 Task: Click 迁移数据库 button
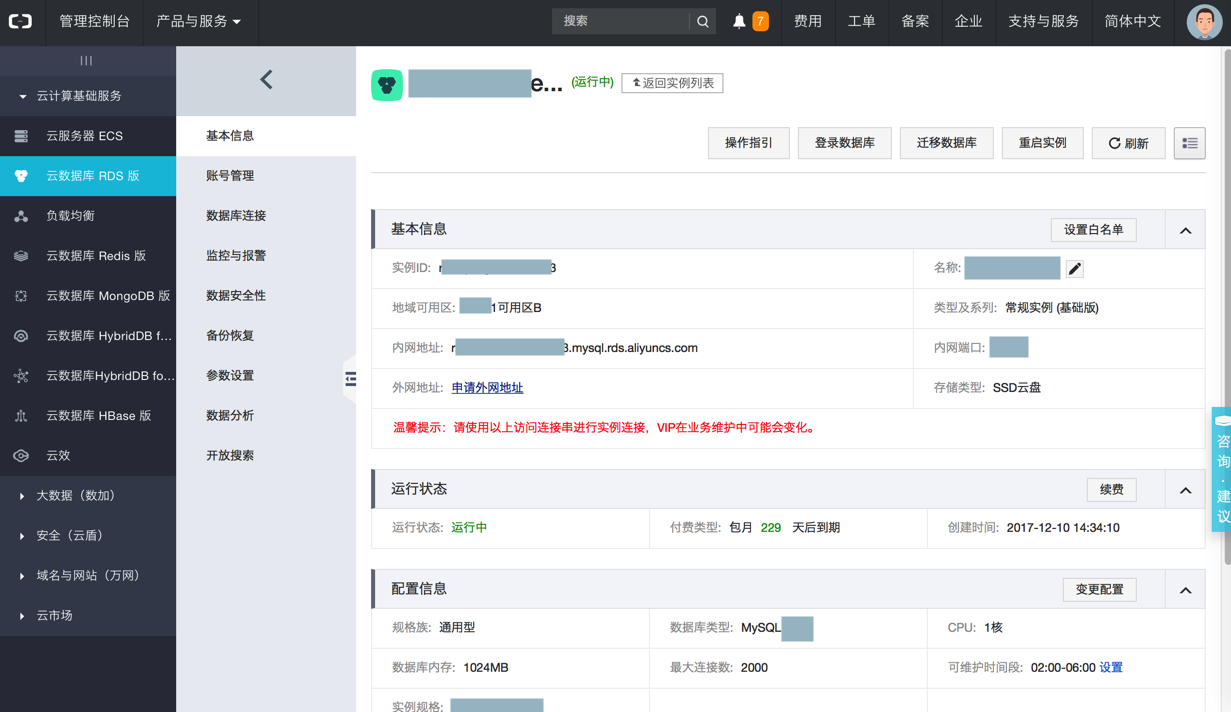tap(947, 143)
